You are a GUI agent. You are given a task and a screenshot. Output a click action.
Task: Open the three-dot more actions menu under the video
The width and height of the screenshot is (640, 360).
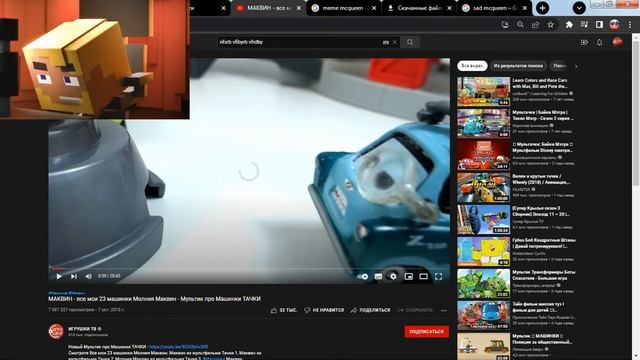pos(444,310)
